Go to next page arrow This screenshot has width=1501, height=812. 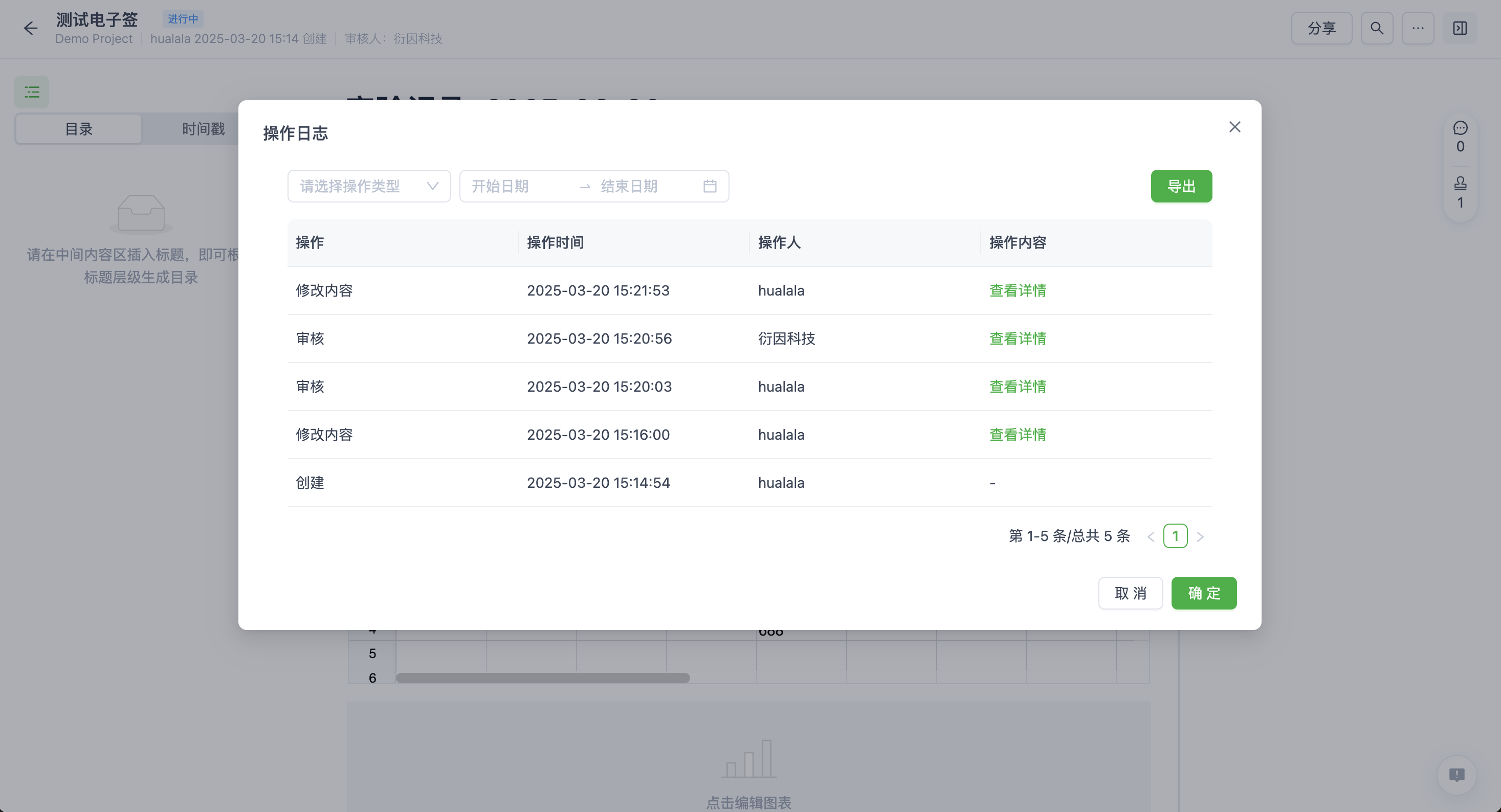coord(1200,536)
